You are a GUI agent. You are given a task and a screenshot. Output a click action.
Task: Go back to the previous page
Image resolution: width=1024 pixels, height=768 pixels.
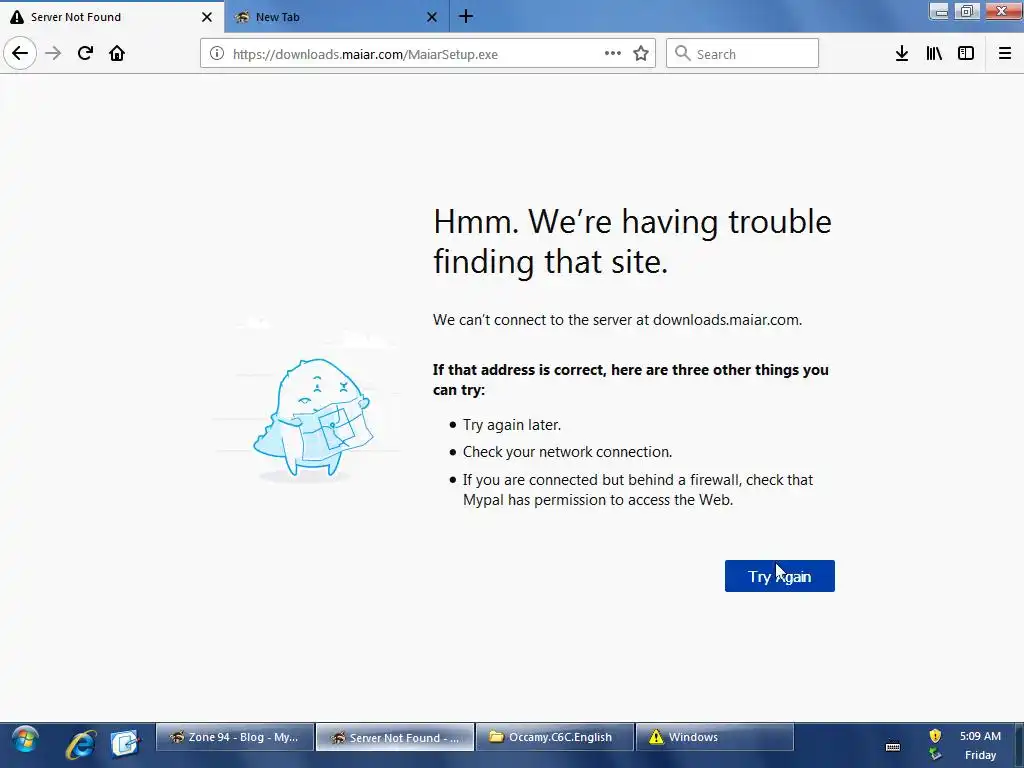(x=20, y=53)
